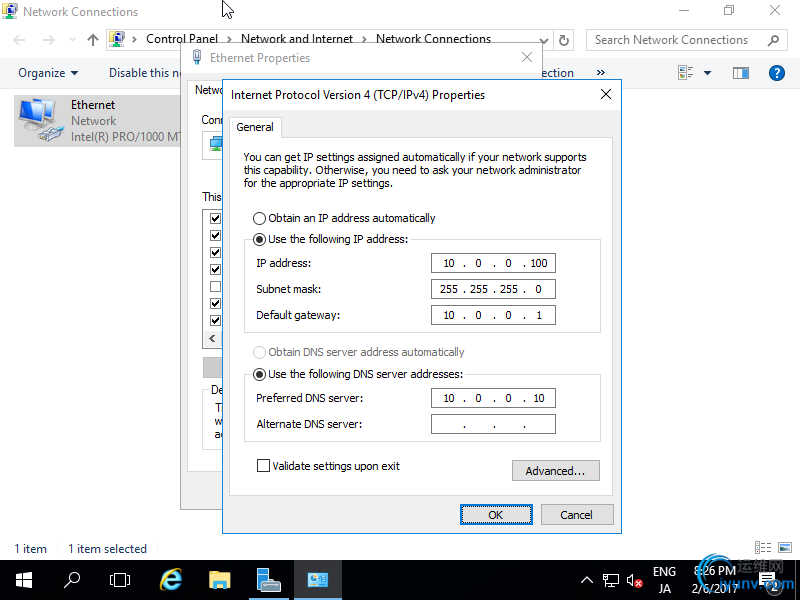Open File Explorer from taskbar
The width and height of the screenshot is (800, 600).
click(220, 580)
